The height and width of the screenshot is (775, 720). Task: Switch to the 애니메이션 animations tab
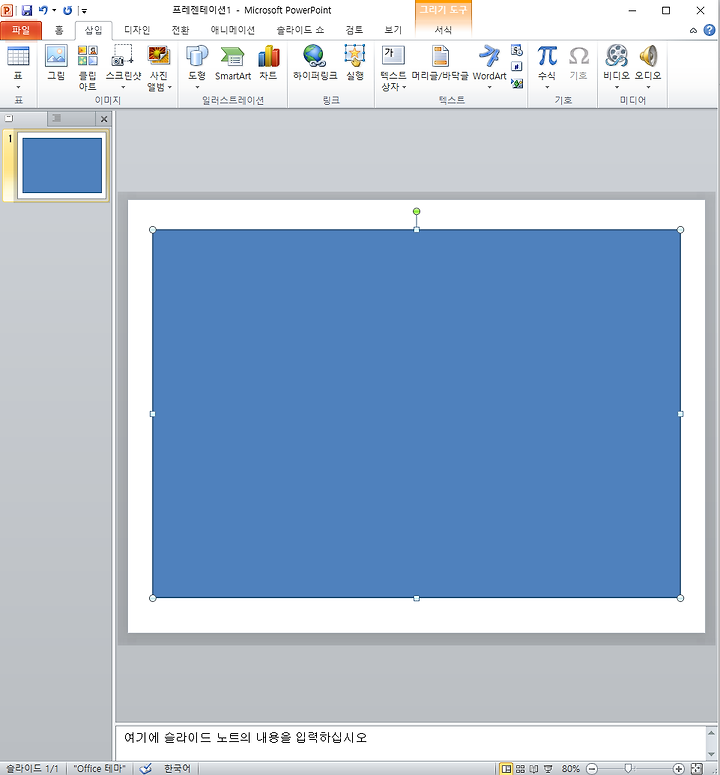coord(233,30)
